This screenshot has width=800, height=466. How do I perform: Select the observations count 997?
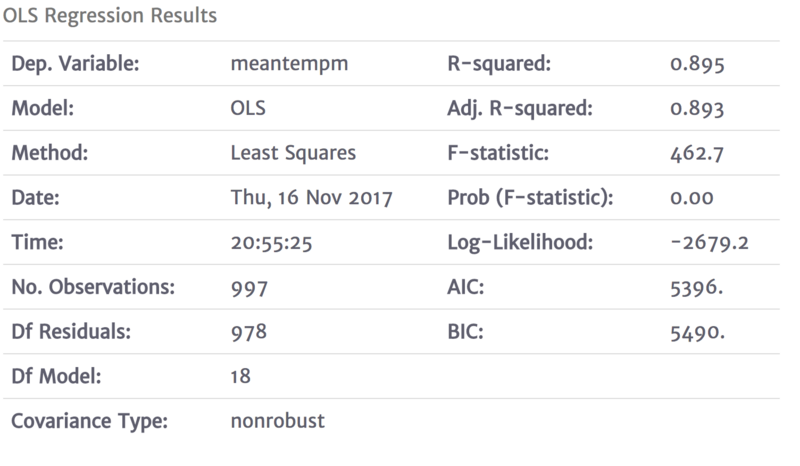(249, 288)
